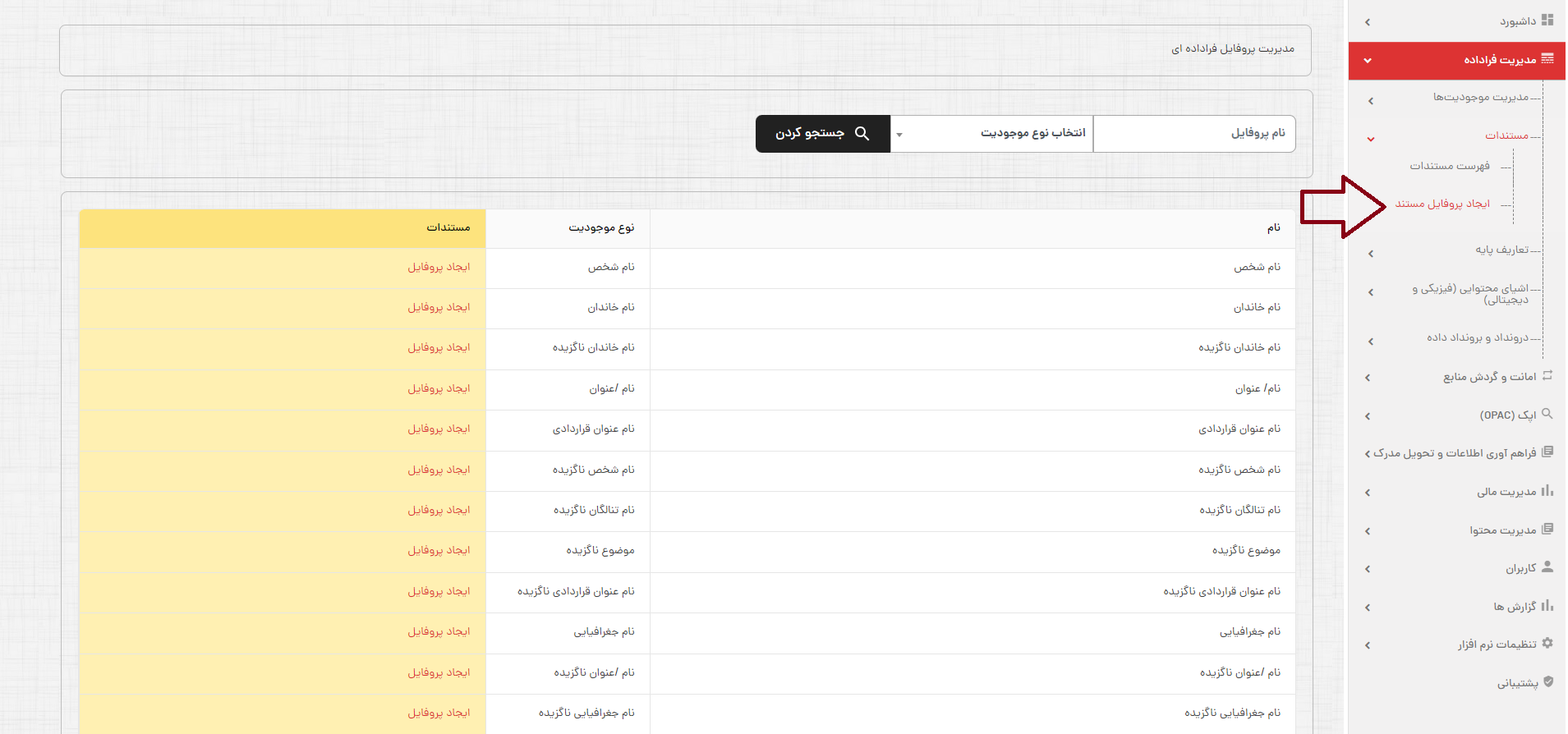Expand the مدیریت مالی chevron
Screen dimensions: 1568x734
pos(1368,493)
